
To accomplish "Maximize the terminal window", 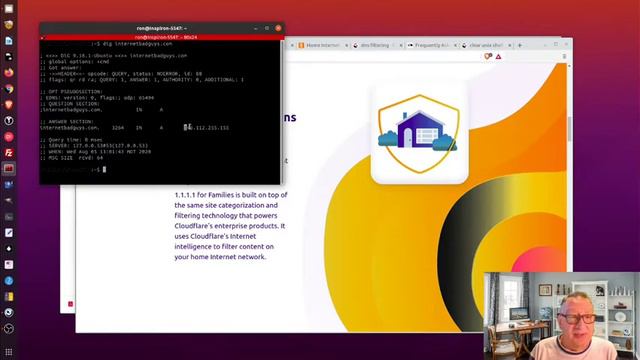I will tap(267, 28).
